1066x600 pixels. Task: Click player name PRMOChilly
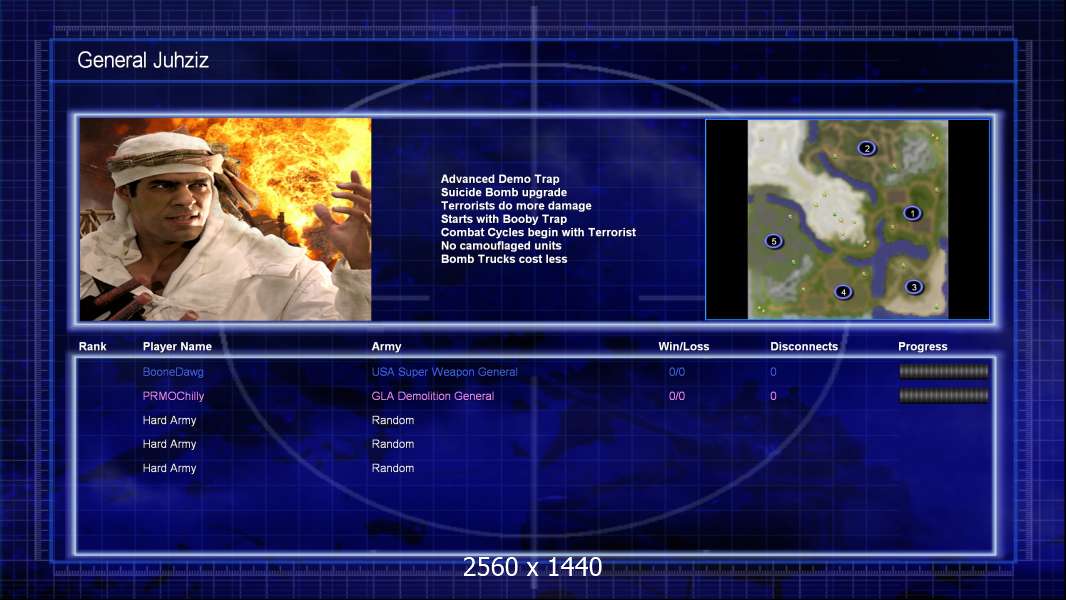pyautogui.click(x=173, y=396)
